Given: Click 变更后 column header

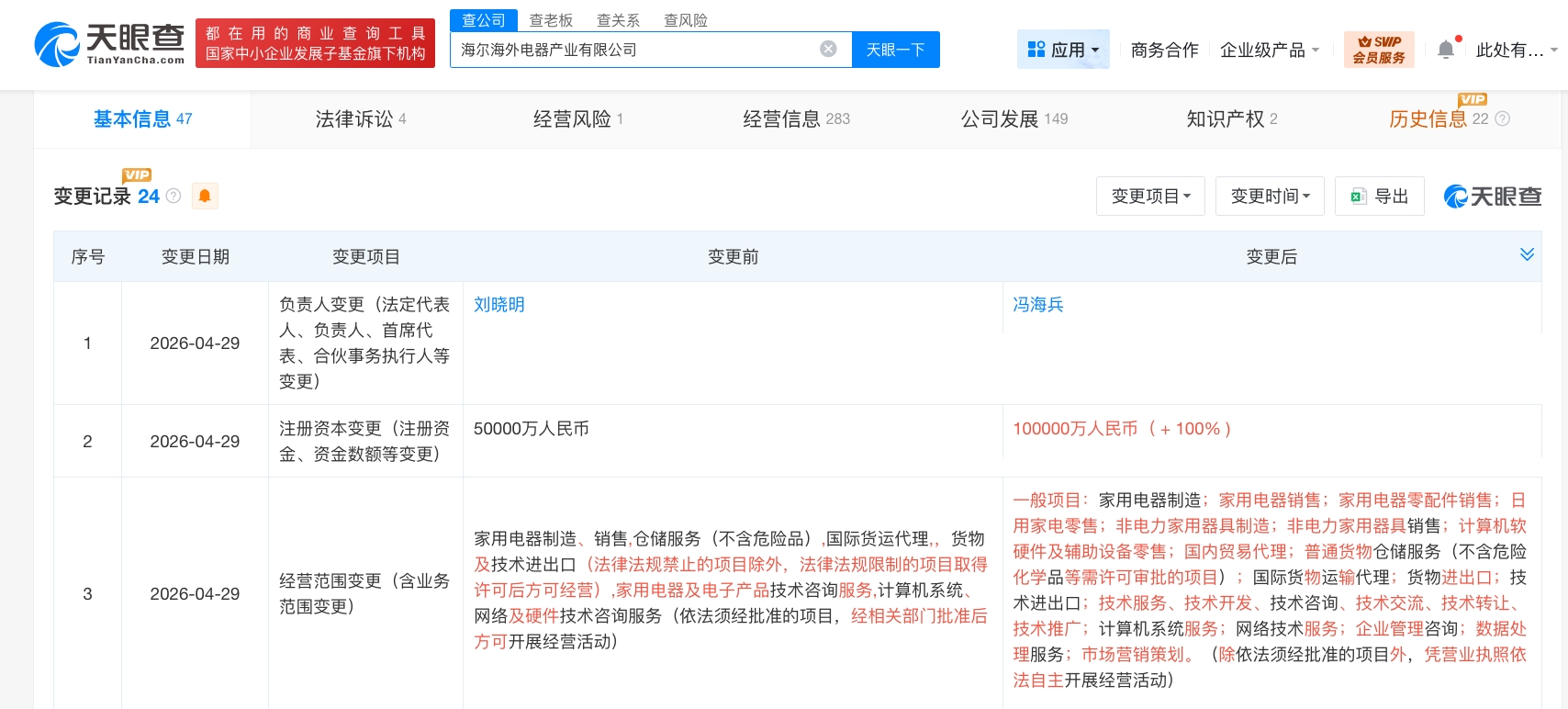Looking at the screenshot, I should click(x=1272, y=257).
